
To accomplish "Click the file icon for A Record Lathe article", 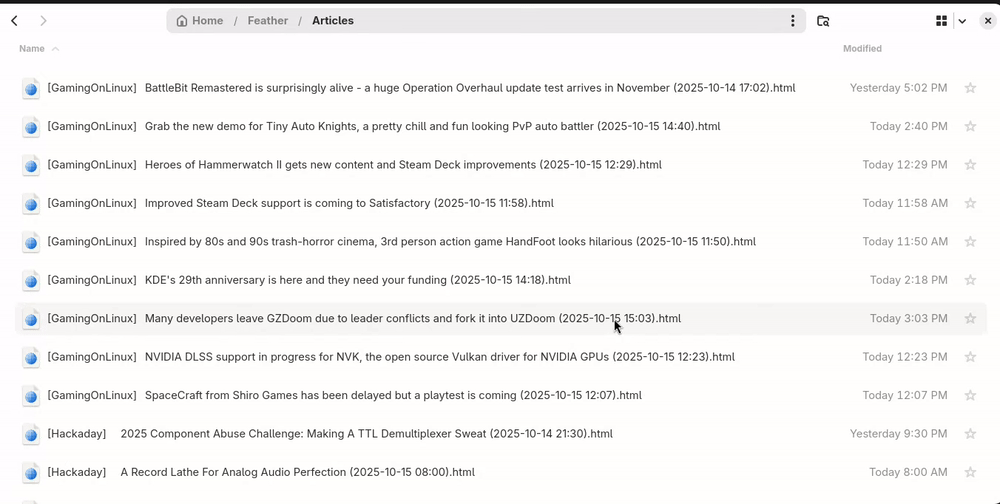I will click(31, 473).
